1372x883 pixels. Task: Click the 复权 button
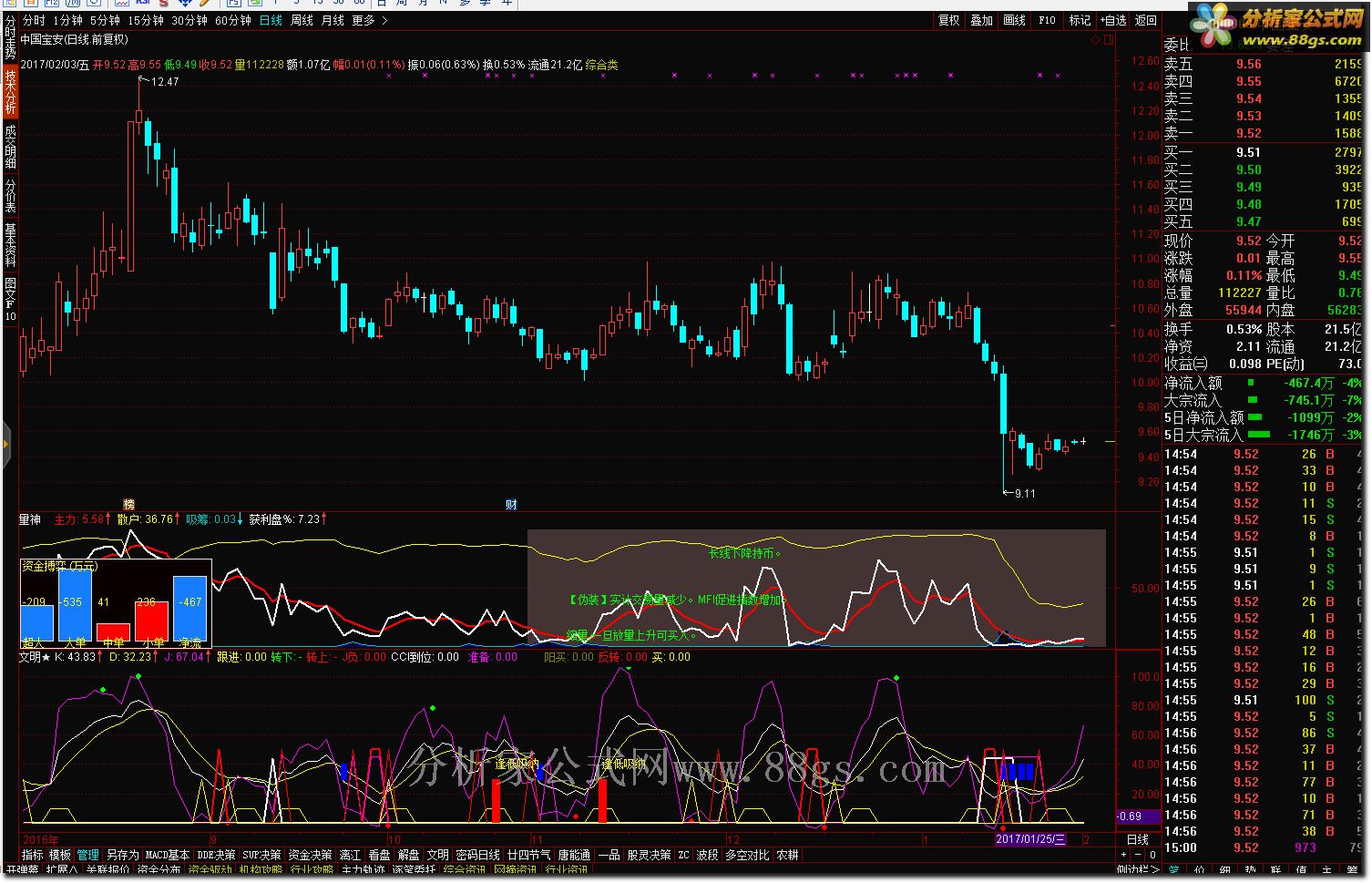coord(949,20)
